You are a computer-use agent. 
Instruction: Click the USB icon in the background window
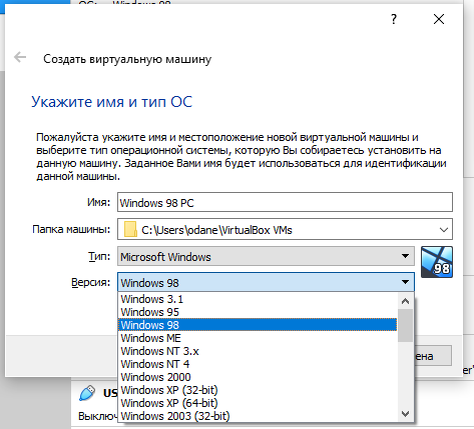coord(87,393)
